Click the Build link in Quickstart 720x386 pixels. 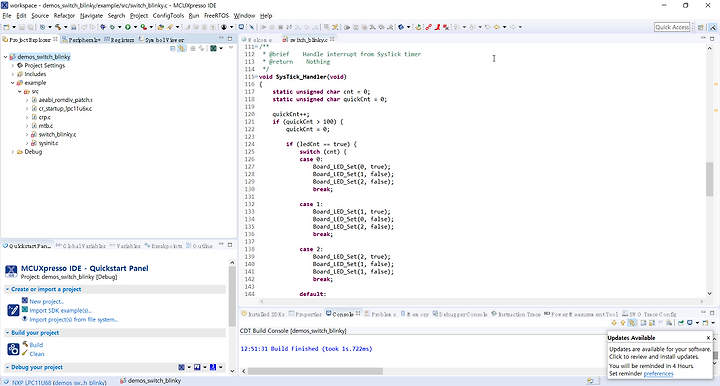pyautogui.click(x=36, y=345)
